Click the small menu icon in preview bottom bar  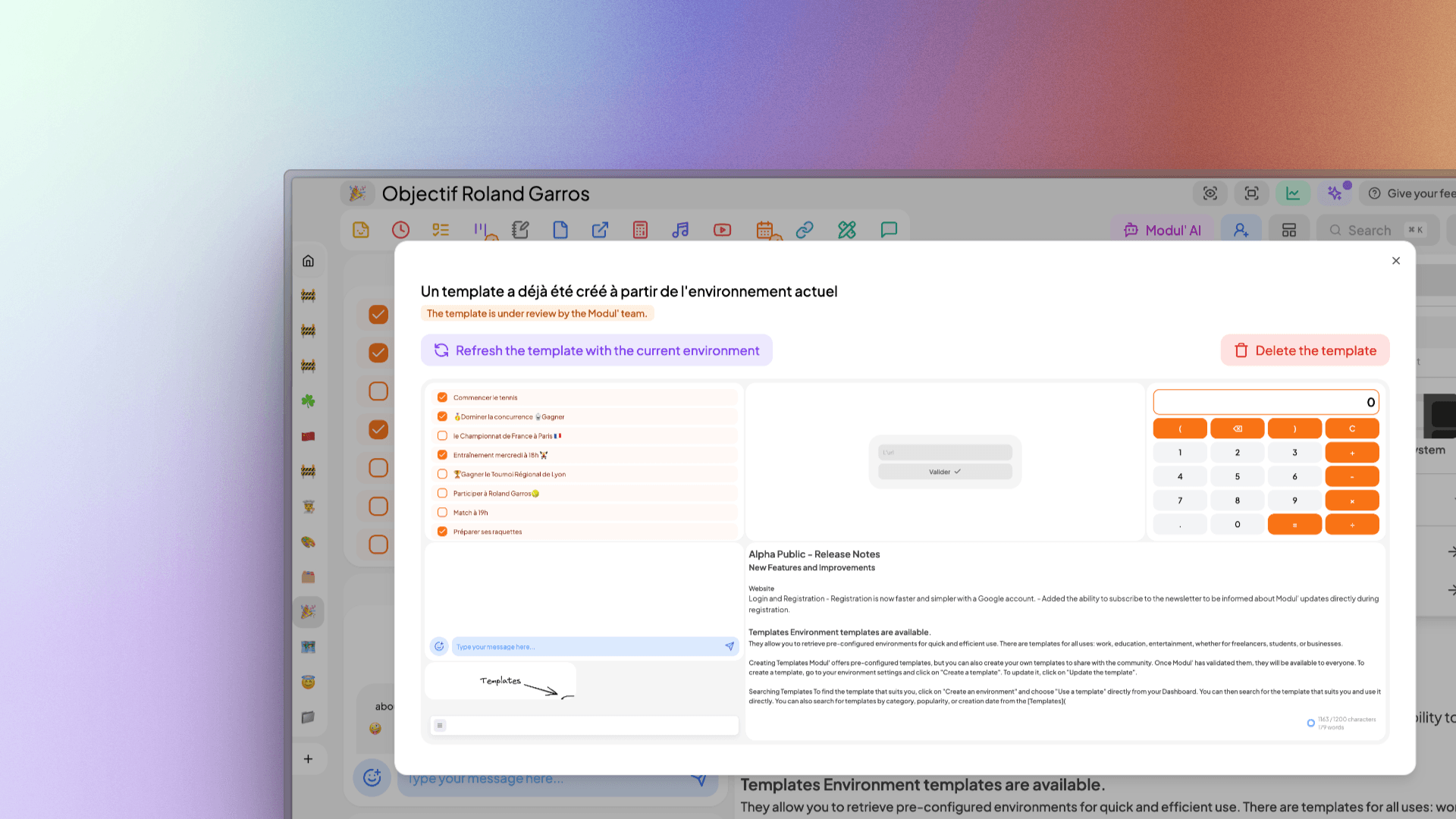(x=440, y=726)
